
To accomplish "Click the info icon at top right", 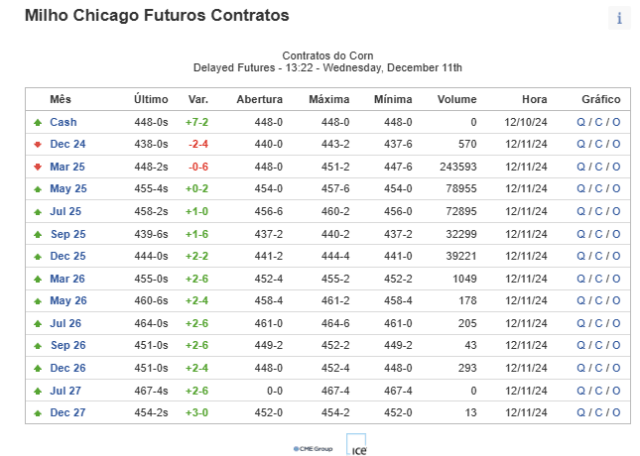I will (619, 18).
